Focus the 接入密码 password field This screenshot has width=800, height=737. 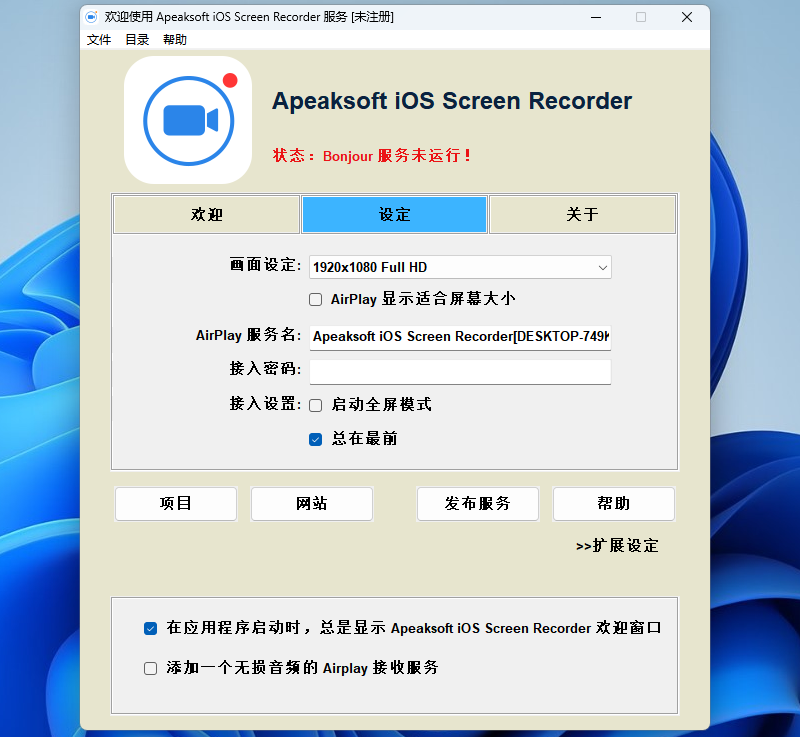[460, 372]
